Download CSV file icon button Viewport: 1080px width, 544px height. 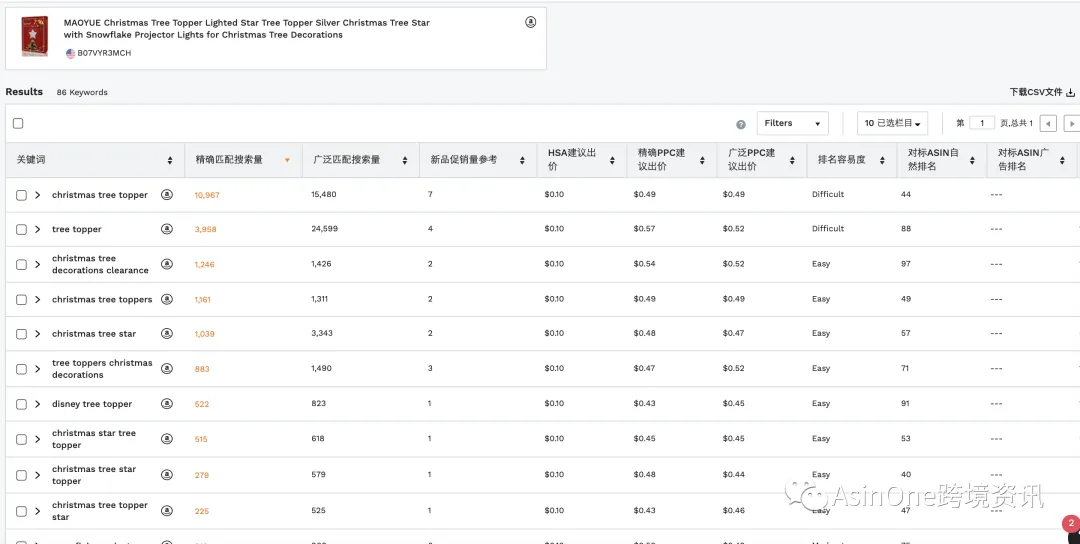tap(1070, 92)
